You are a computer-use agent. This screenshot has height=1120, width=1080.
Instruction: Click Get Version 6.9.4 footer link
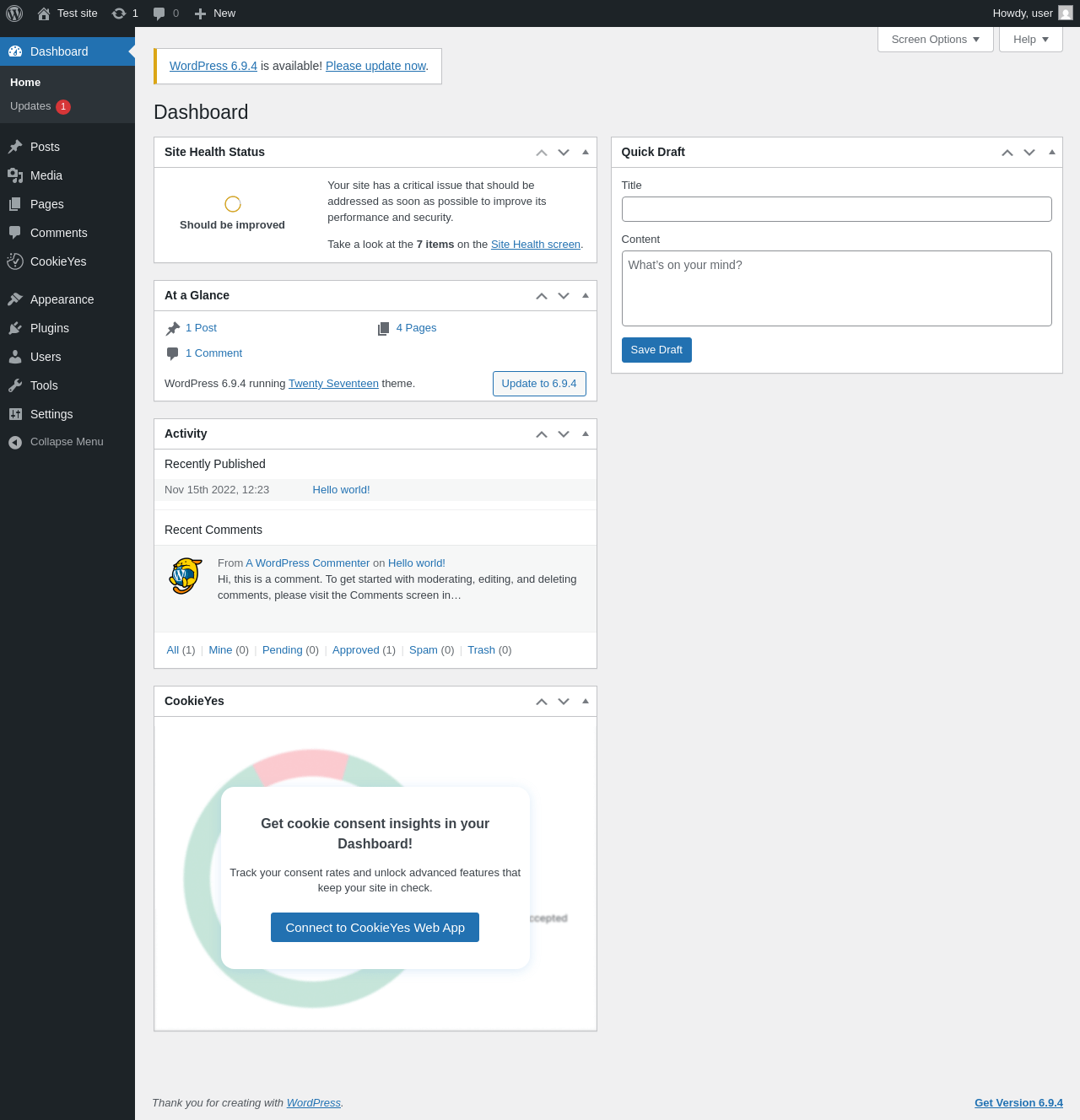point(1018,1103)
